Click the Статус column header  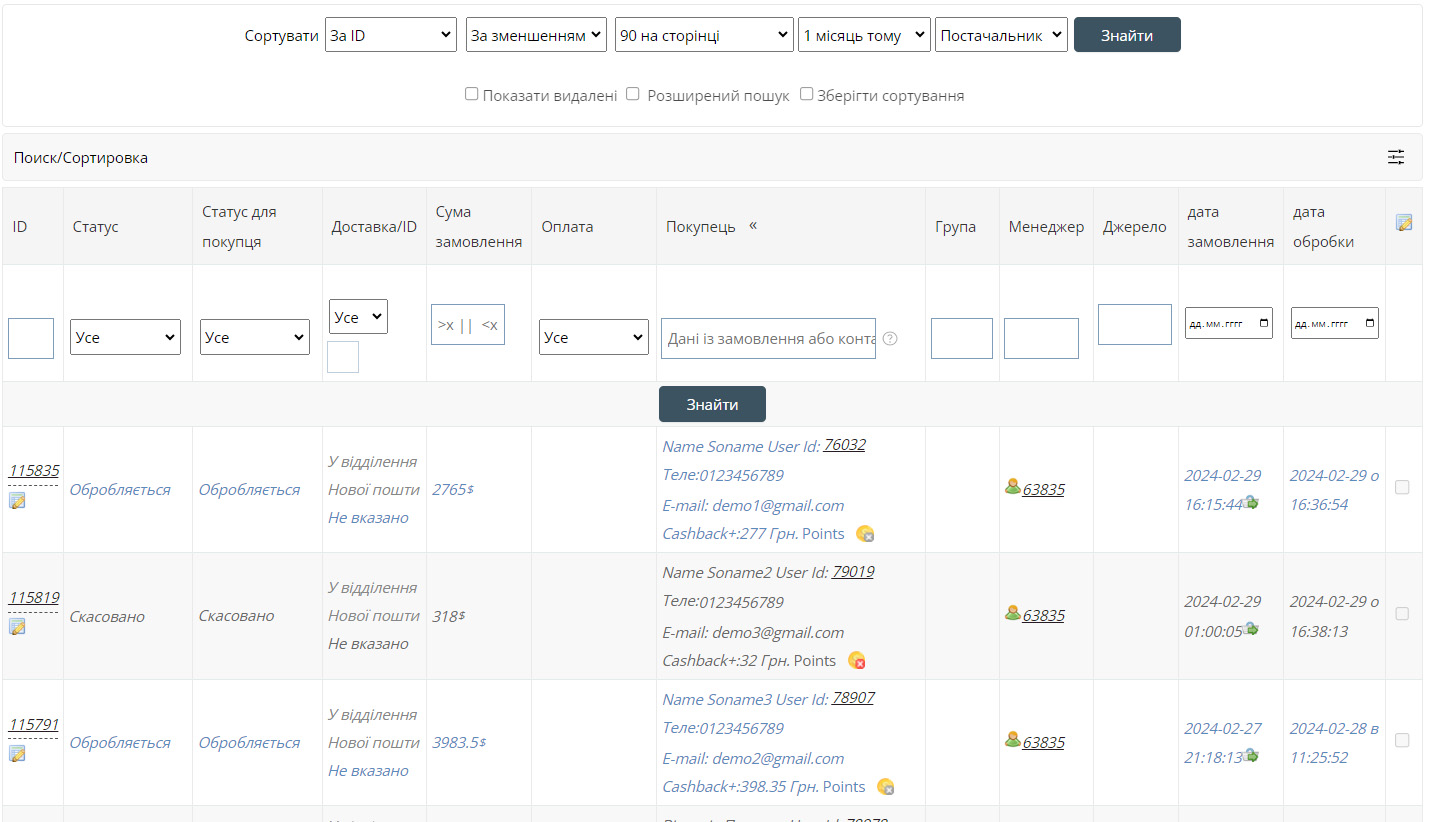point(95,227)
